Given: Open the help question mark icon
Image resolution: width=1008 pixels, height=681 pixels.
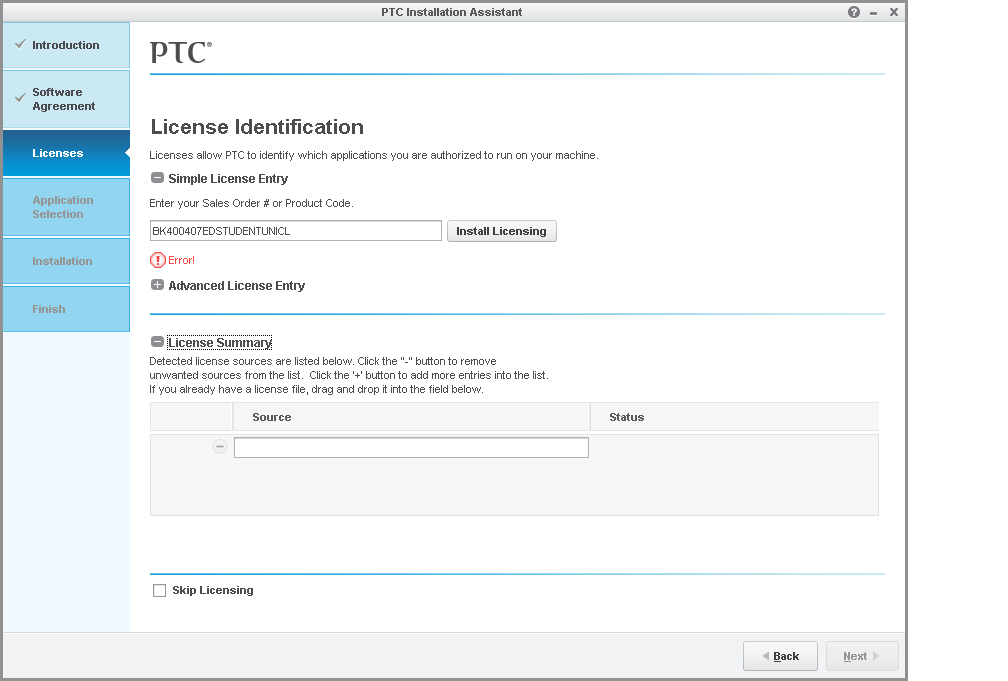Looking at the screenshot, I should click(x=853, y=12).
